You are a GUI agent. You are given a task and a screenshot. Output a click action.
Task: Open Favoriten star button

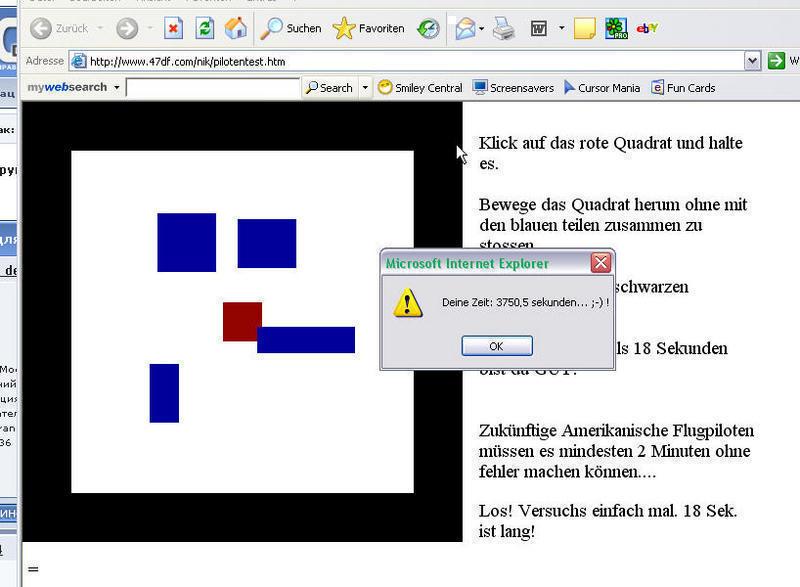(369, 29)
